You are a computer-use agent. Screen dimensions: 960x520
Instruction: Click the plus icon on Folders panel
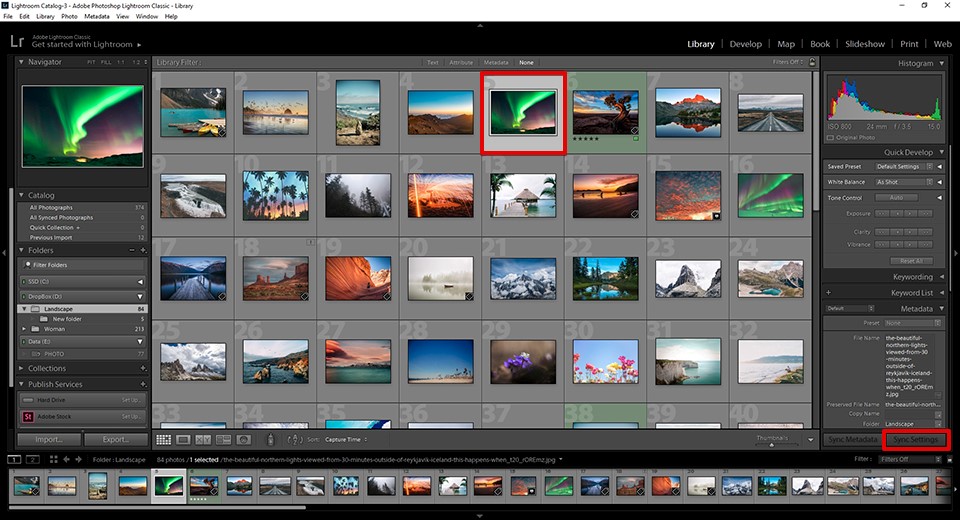(x=143, y=250)
